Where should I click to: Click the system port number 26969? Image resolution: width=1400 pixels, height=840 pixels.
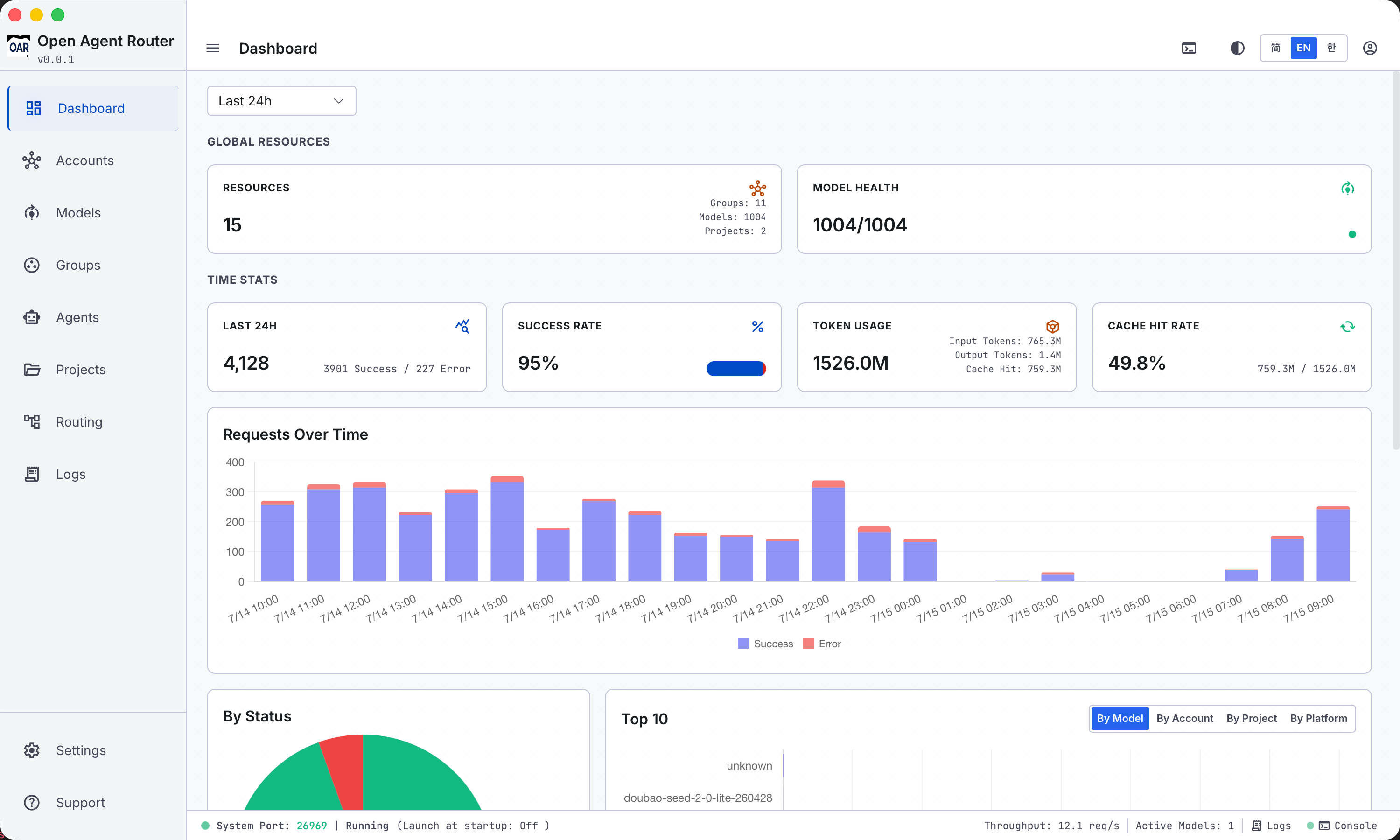(x=312, y=826)
